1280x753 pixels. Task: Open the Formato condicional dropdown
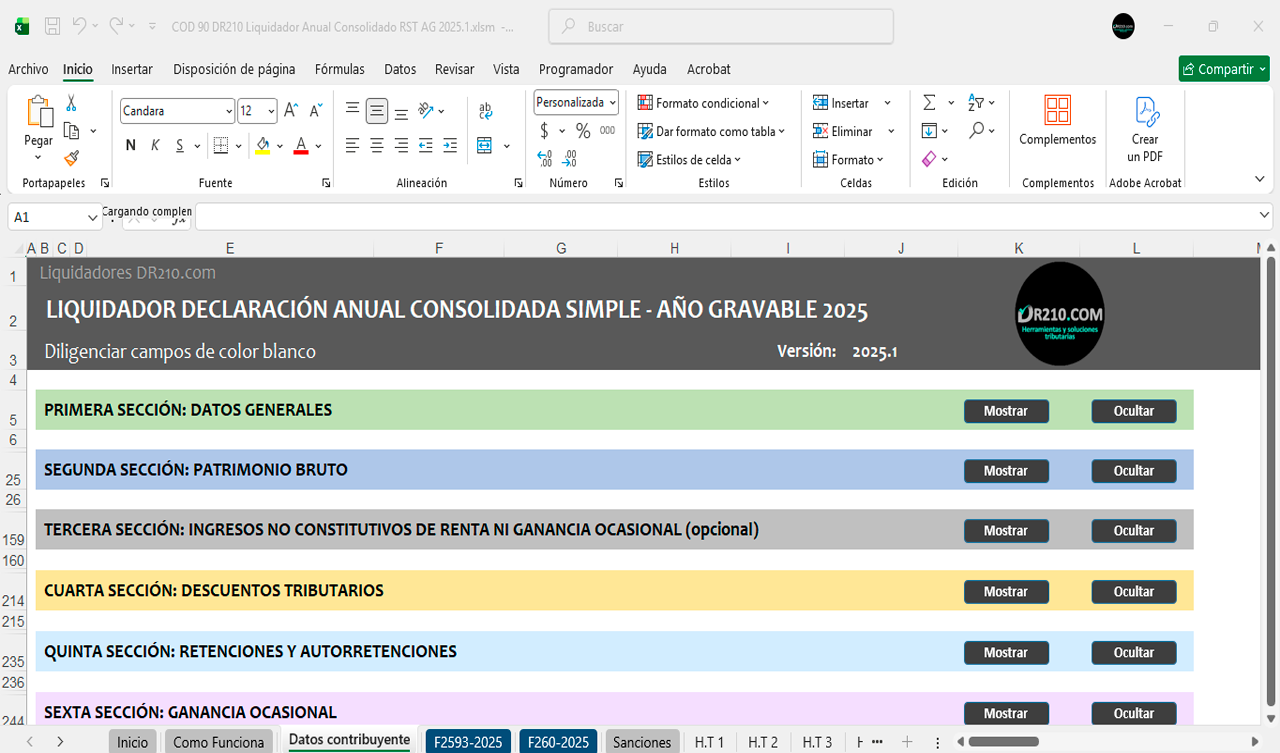click(704, 103)
